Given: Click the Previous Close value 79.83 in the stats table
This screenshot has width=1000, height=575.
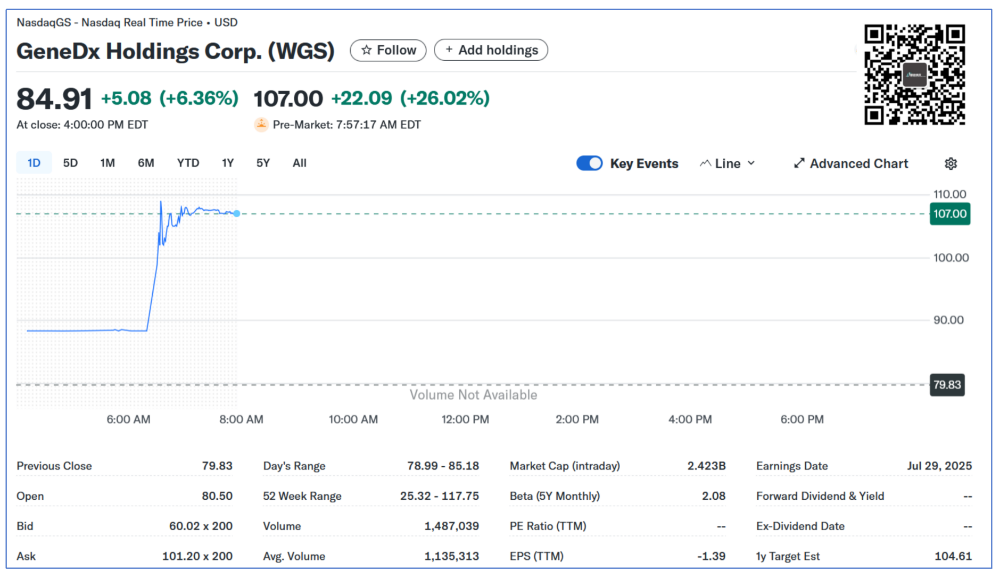Looking at the screenshot, I should pyautogui.click(x=217, y=466).
